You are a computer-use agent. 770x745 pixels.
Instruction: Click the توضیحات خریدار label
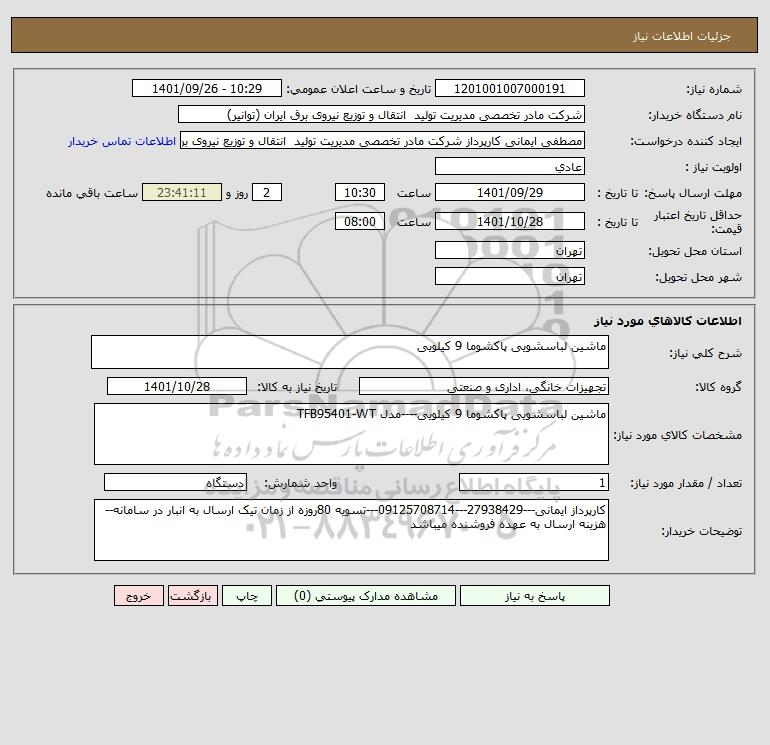click(x=701, y=531)
